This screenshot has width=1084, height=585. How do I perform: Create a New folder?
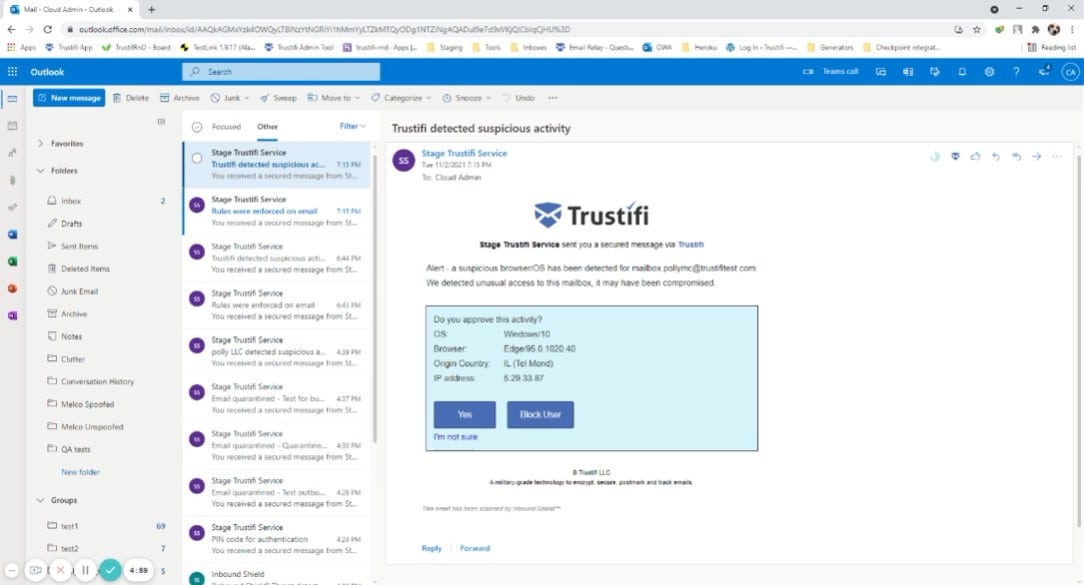pos(80,472)
